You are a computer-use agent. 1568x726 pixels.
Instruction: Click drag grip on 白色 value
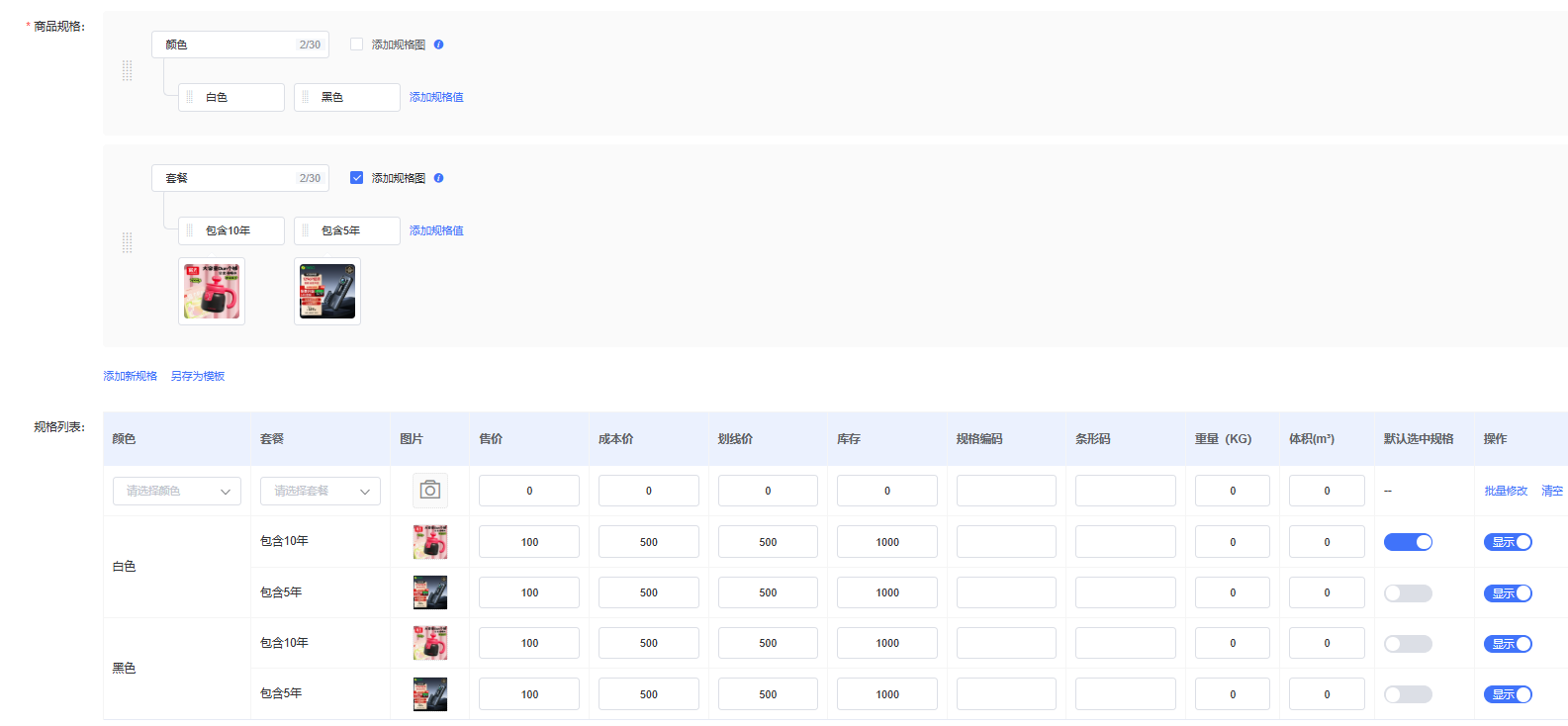tap(190, 97)
